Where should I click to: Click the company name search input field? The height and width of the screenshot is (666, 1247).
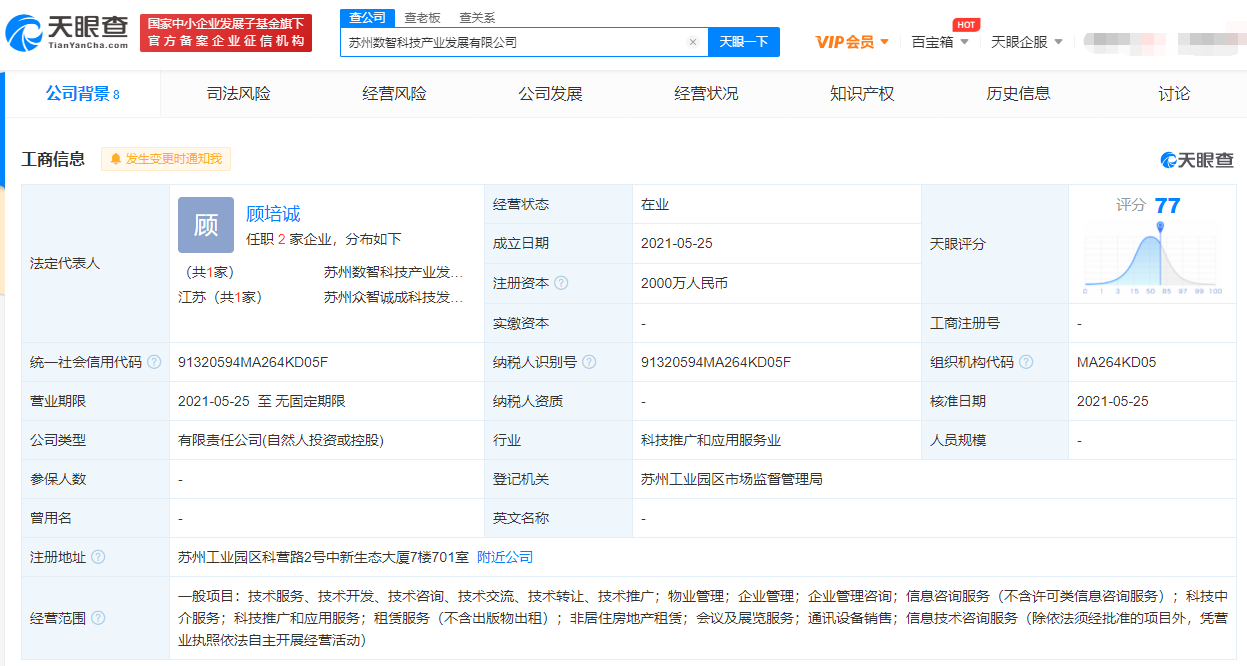click(510, 42)
